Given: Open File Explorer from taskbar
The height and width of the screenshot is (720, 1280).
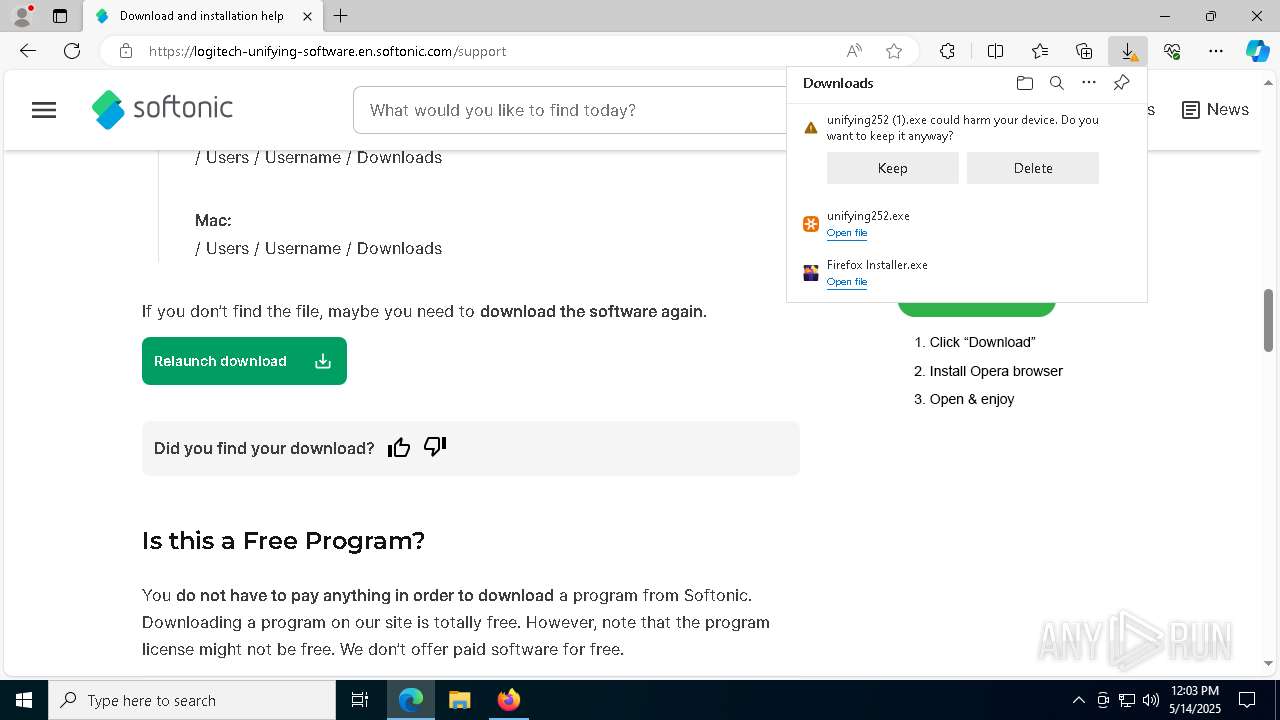Looking at the screenshot, I should 459,700.
